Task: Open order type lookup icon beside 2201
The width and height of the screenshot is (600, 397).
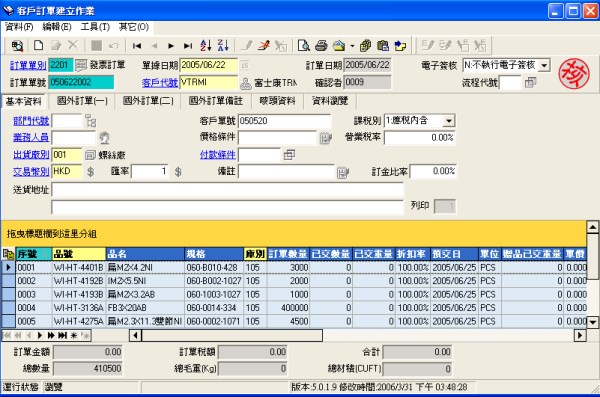Action: 81,65
